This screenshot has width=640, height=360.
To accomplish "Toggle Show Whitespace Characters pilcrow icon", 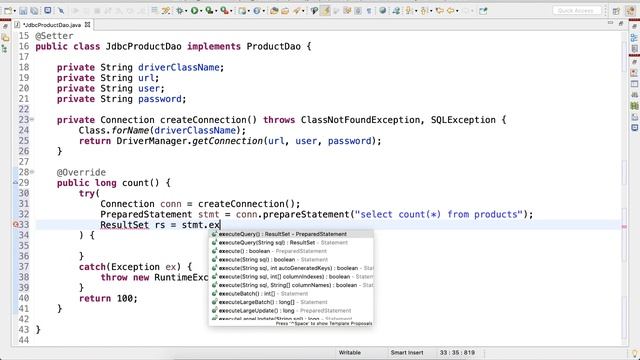I will click(x=369, y=11).
